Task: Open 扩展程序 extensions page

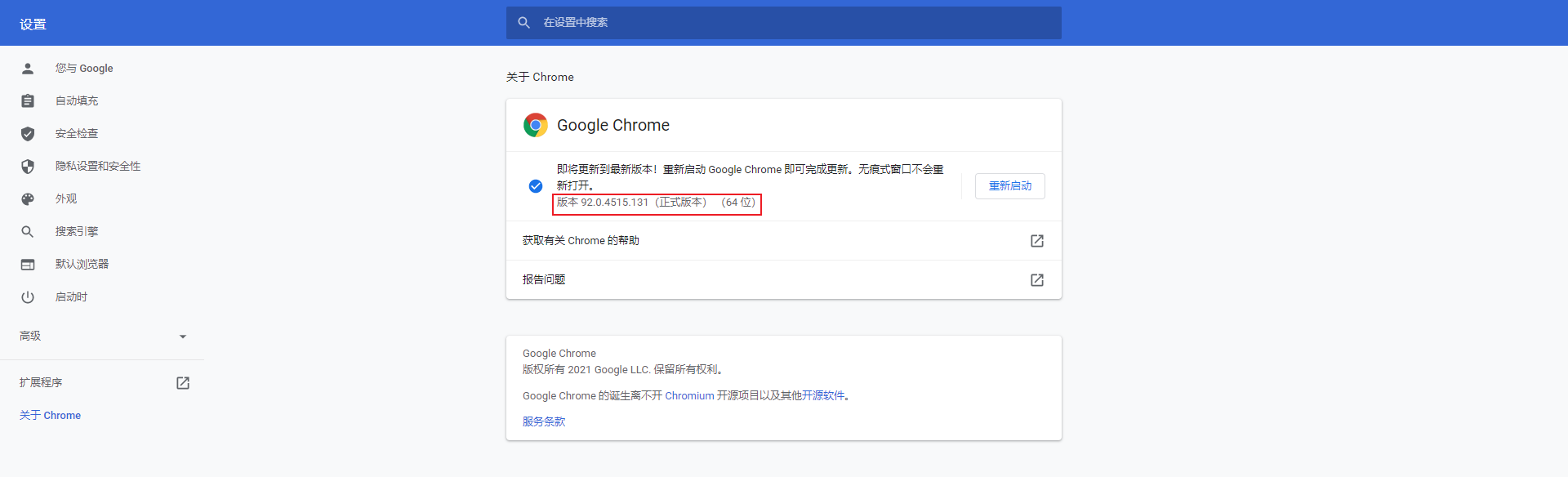Action: [41, 383]
